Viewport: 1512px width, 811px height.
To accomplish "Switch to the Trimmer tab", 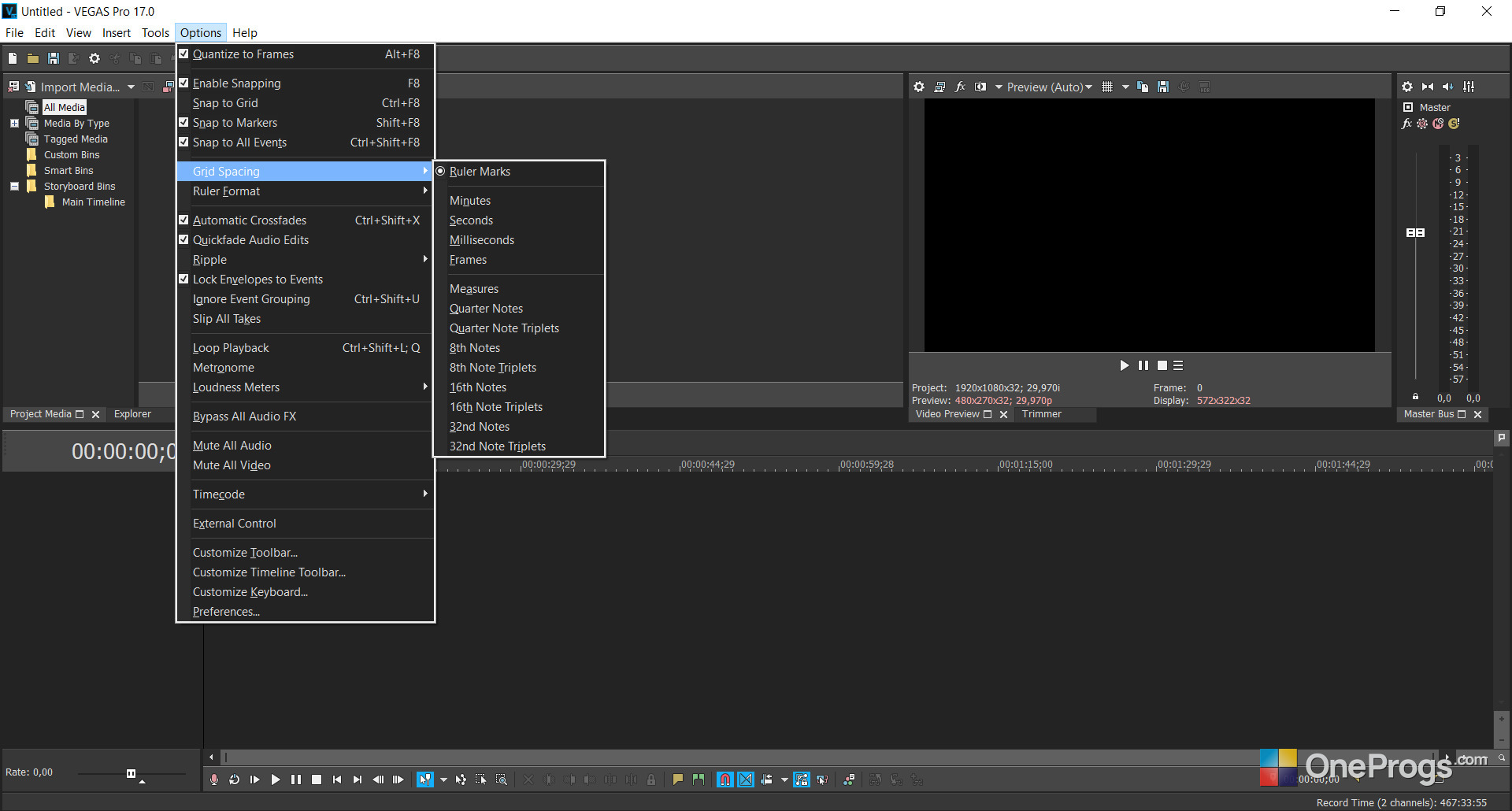I will pos(1041,414).
